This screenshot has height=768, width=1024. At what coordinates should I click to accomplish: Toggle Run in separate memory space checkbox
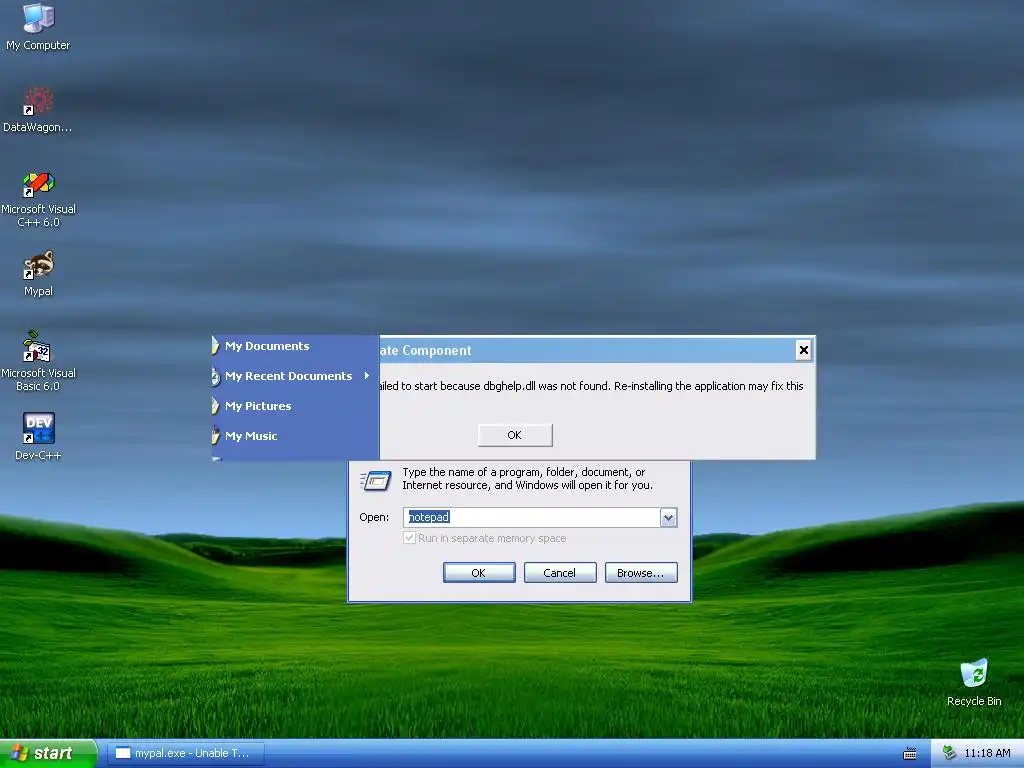[x=409, y=538]
